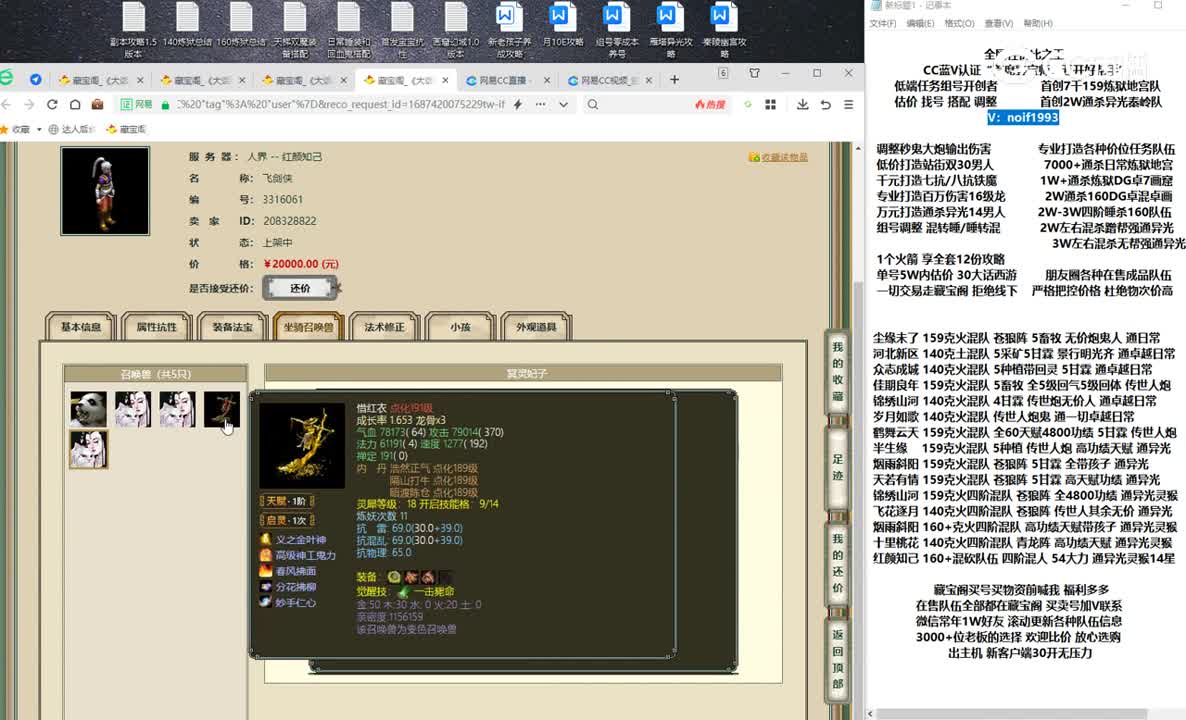Viewport: 1186px width, 720px height.
Task: Select the 外观道具 tab
Action: 536,327
